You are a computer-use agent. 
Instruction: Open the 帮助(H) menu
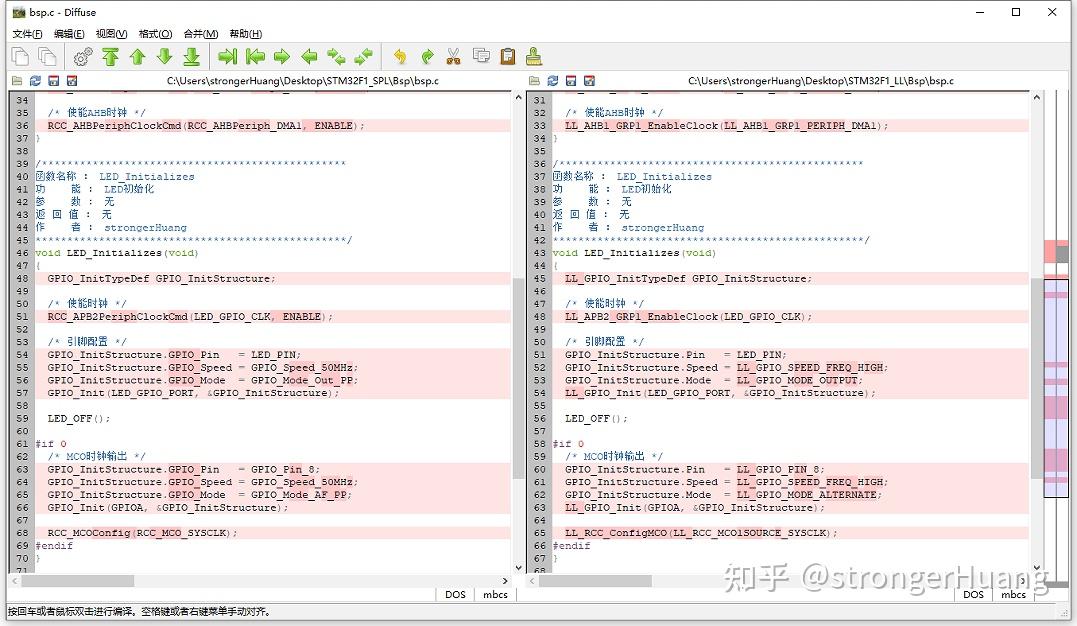point(245,34)
